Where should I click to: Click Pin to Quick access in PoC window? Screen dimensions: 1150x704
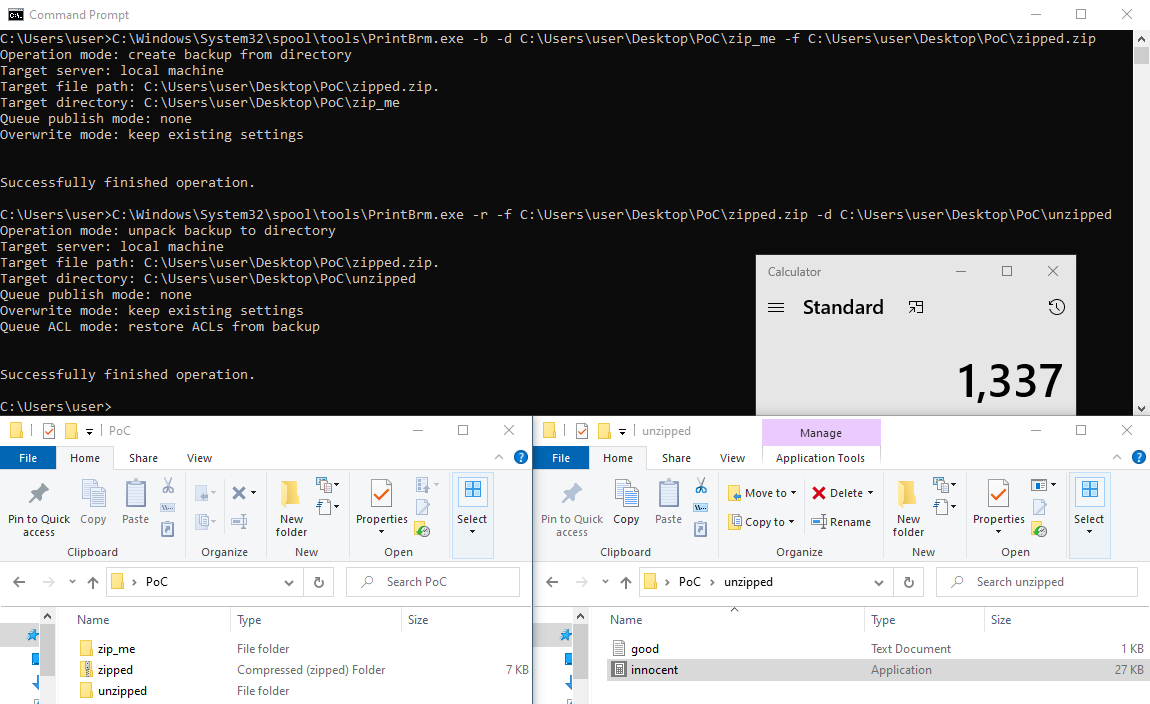point(39,505)
